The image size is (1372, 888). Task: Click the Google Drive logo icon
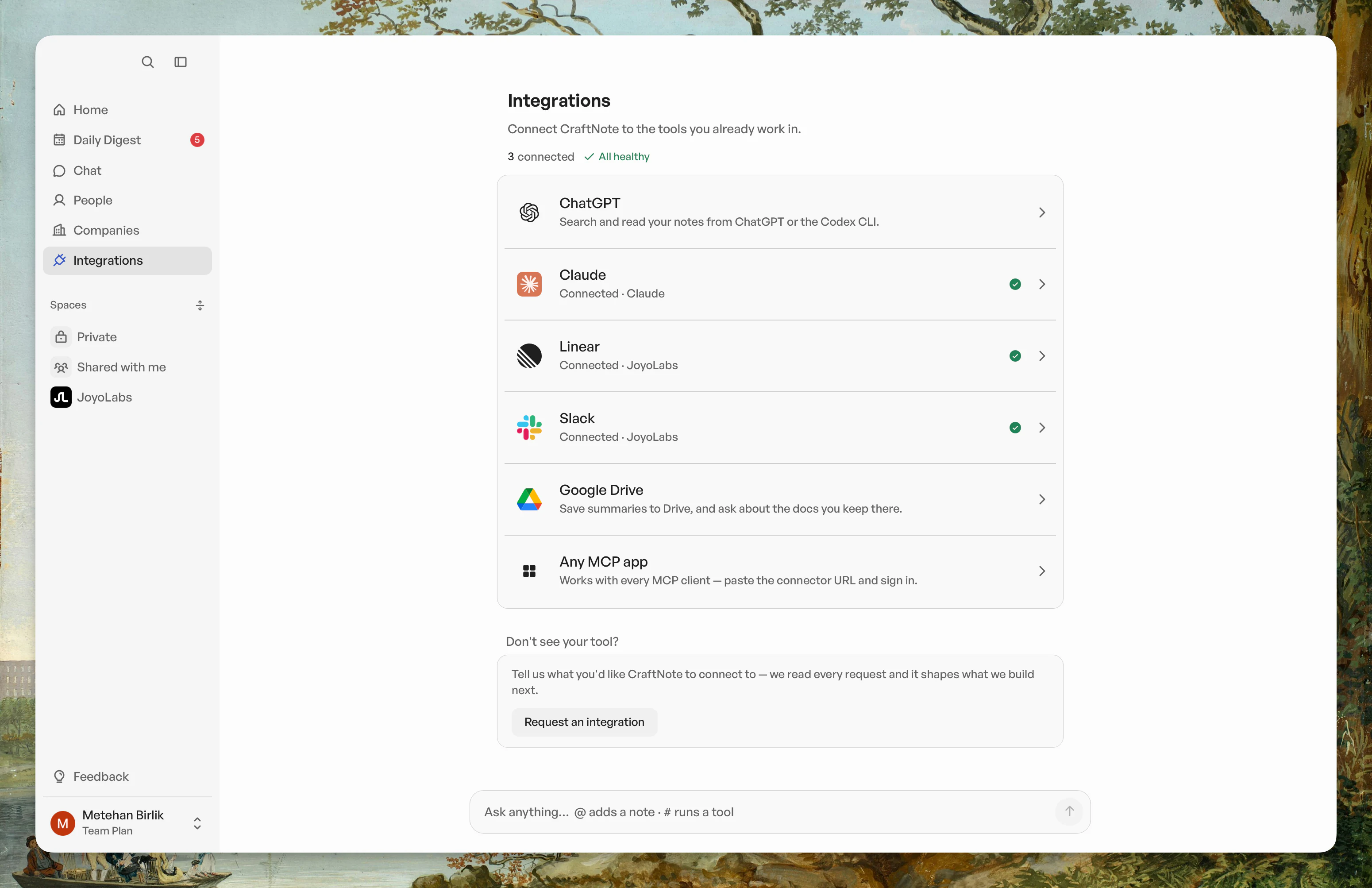[529, 499]
